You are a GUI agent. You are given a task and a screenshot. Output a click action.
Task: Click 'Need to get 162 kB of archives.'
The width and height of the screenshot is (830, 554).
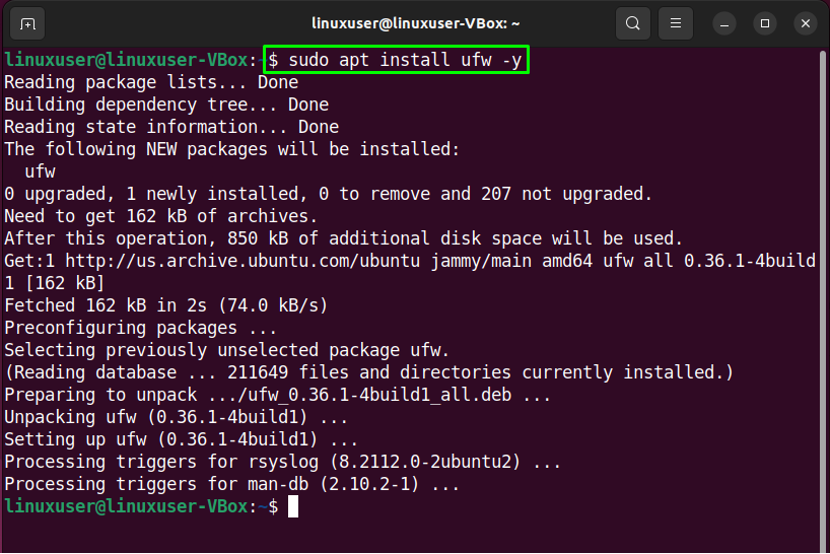pyautogui.click(x=161, y=216)
